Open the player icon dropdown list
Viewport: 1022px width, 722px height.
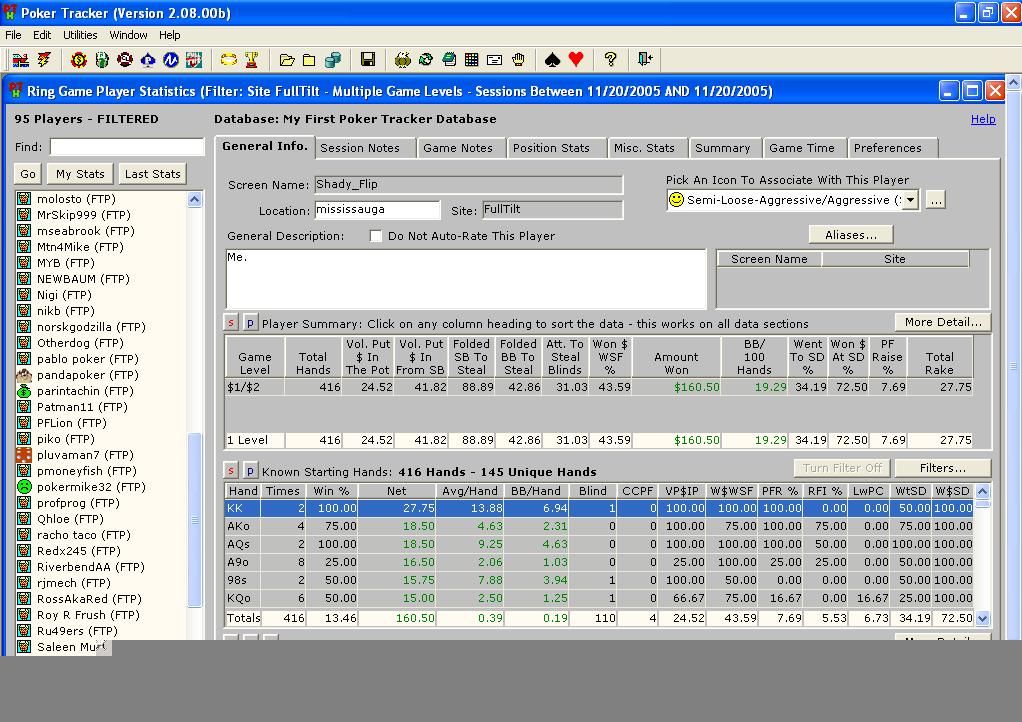click(x=911, y=200)
